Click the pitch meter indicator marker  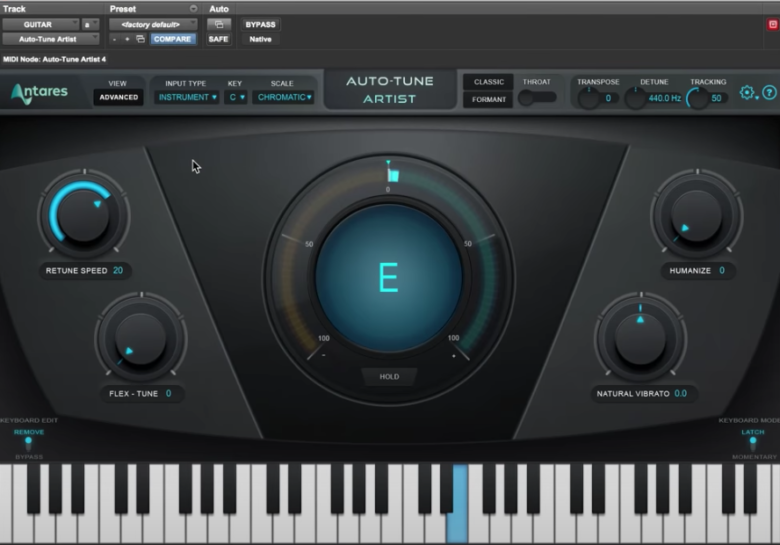pos(393,176)
